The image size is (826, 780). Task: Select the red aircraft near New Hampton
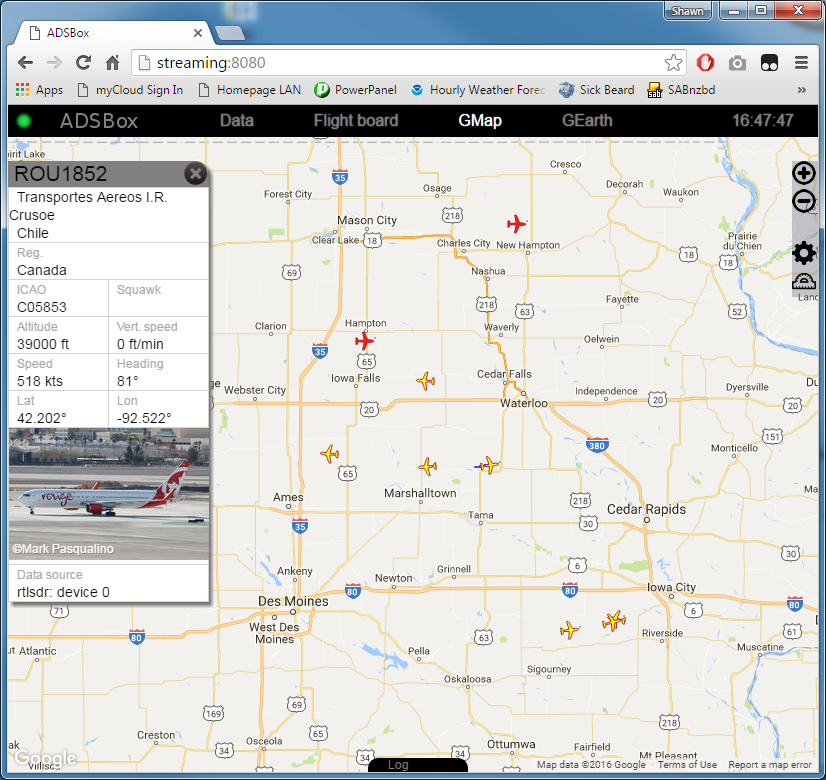pos(516,224)
